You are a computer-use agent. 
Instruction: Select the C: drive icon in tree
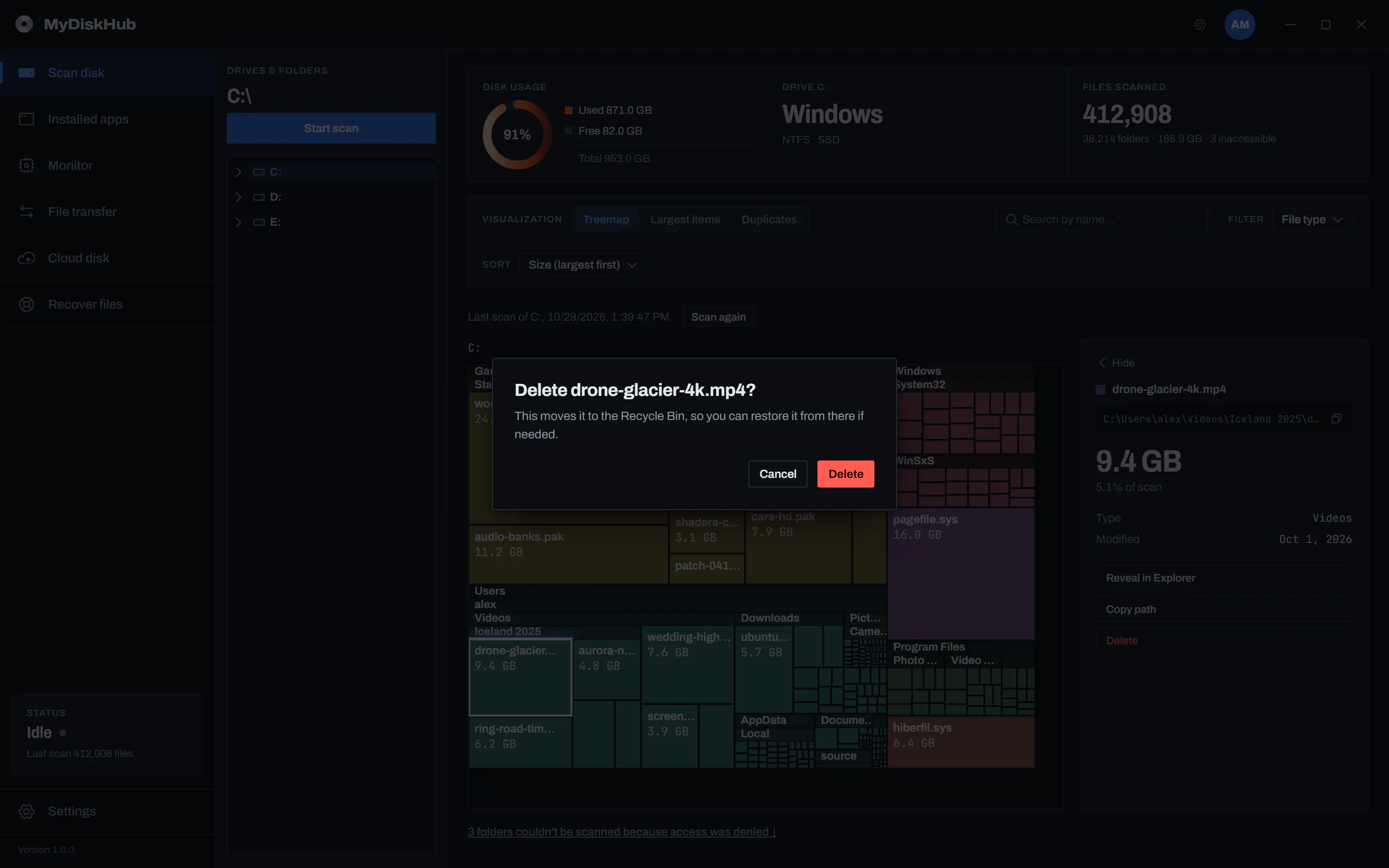coord(259,172)
